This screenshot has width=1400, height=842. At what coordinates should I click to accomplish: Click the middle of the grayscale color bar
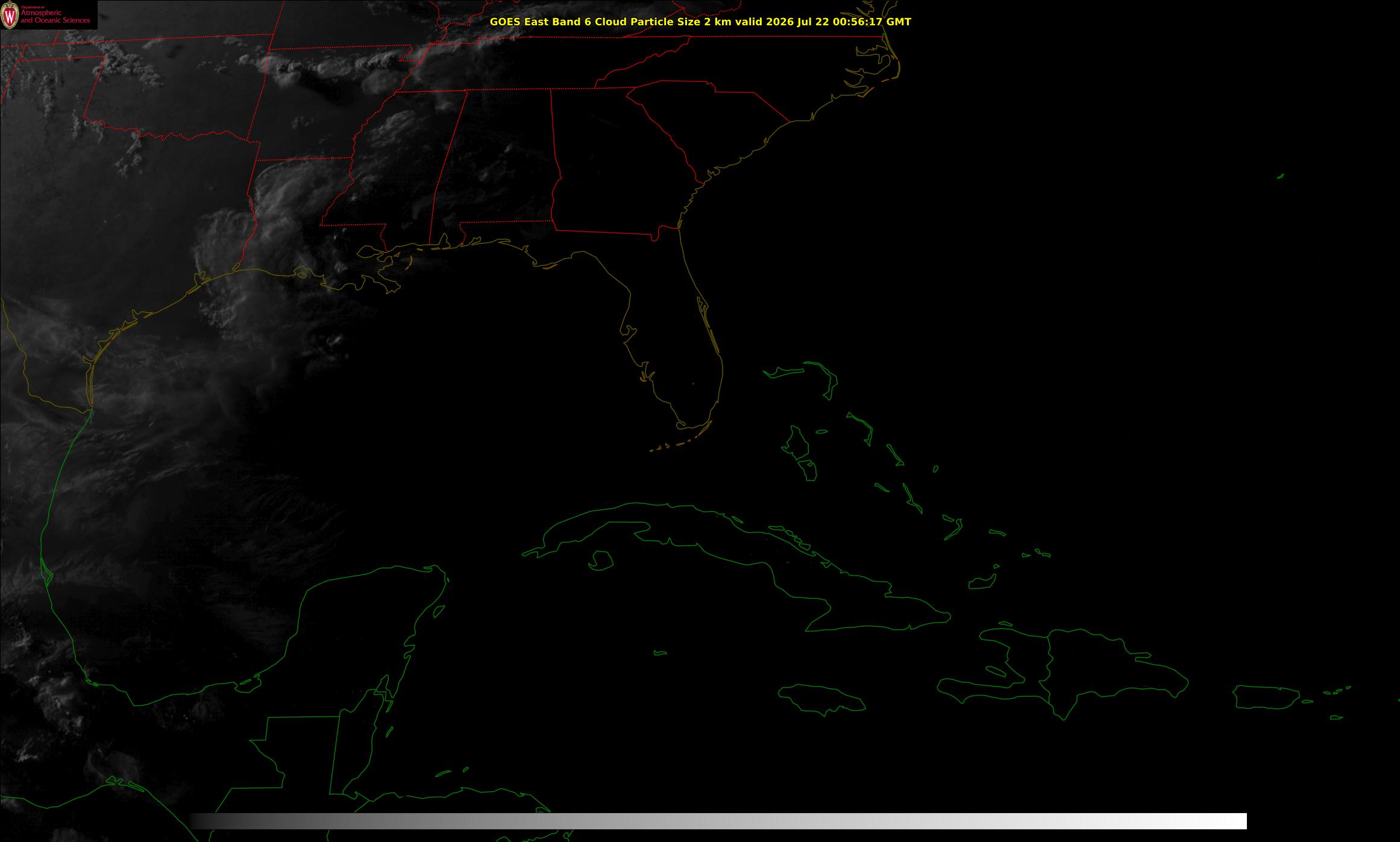[718, 821]
